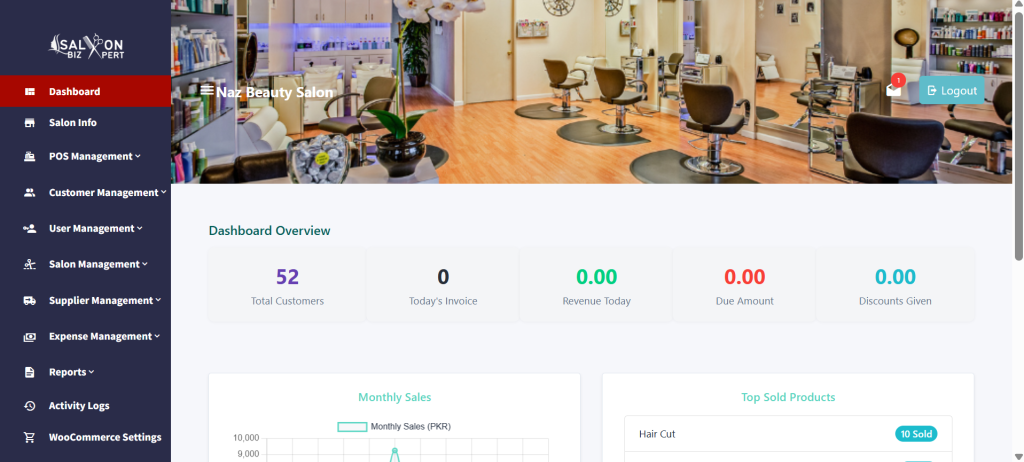Click the Activity Logs history icon
Viewport: 1024px width, 462px height.
[29, 406]
